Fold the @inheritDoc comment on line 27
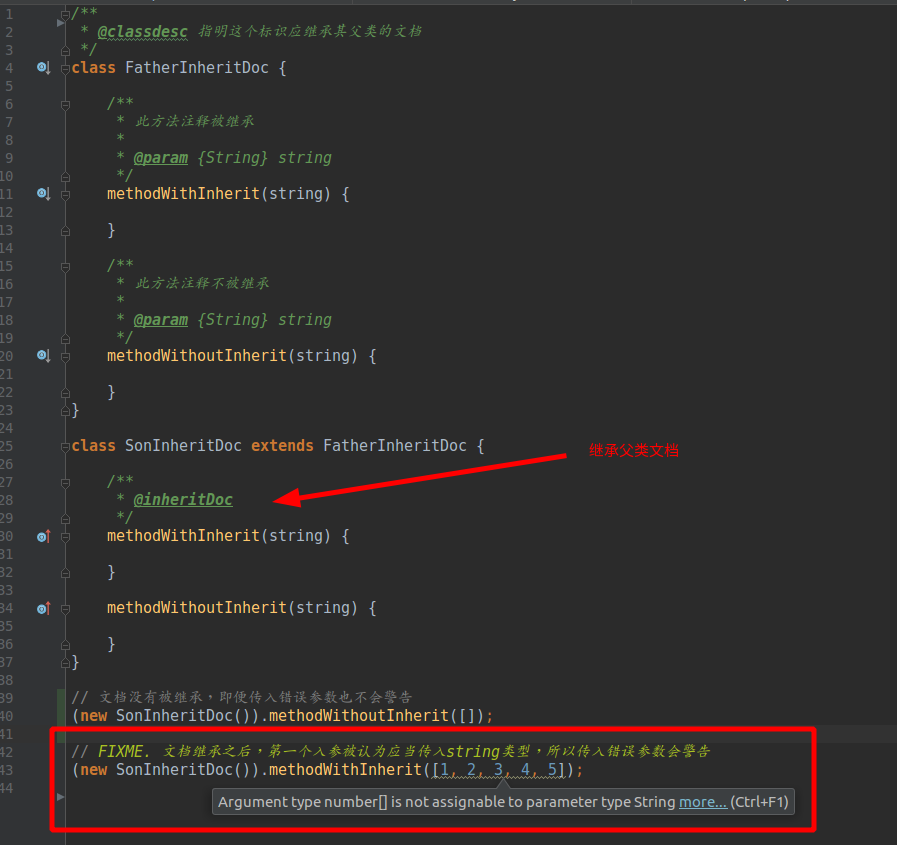The height and width of the screenshot is (845, 897). [x=65, y=483]
